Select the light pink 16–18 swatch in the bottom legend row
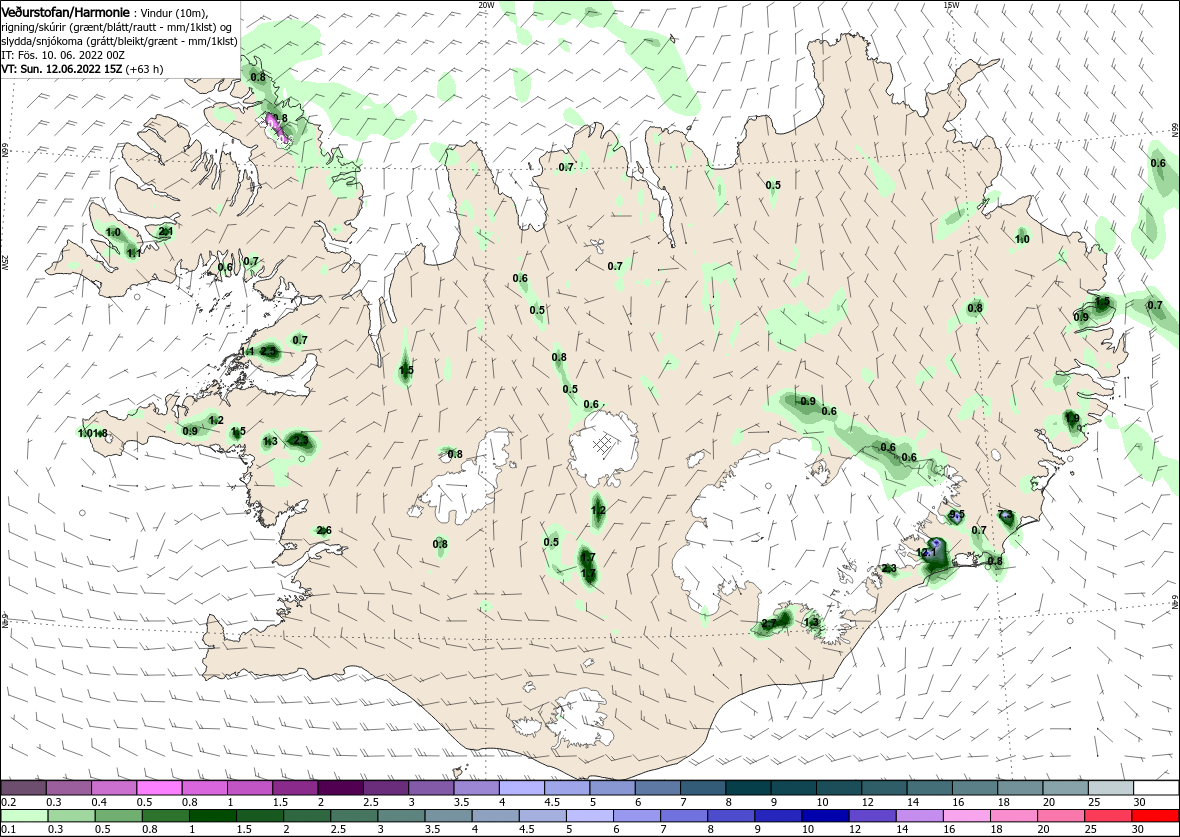Viewport: 1180px width, 837px height. click(966, 816)
